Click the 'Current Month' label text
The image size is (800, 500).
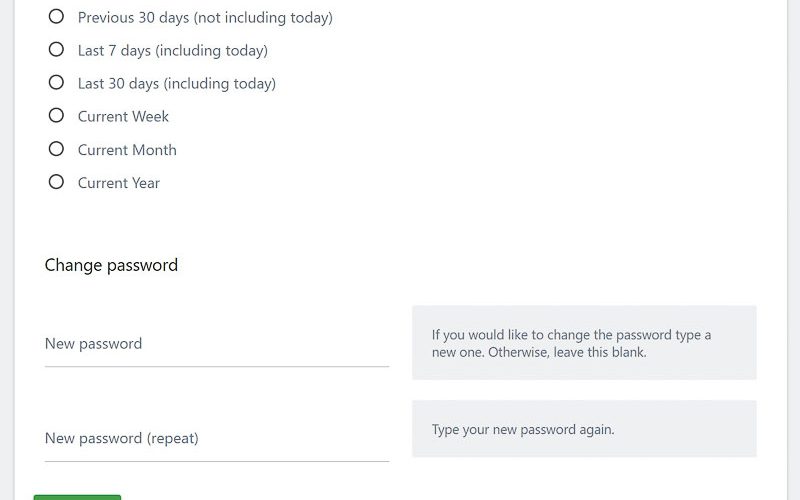point(127,150)
